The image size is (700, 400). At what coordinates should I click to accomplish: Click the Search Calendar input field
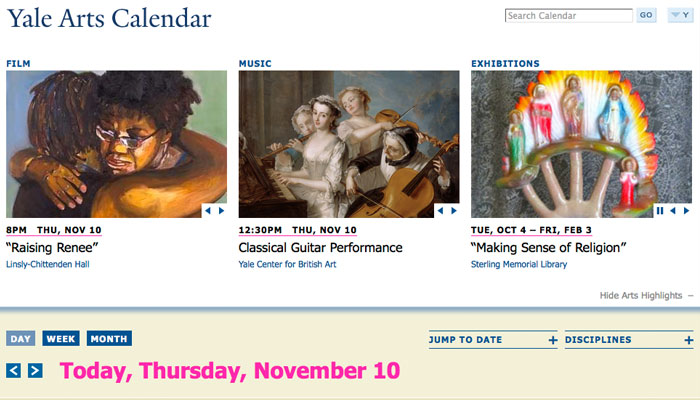tap(569, 16)
